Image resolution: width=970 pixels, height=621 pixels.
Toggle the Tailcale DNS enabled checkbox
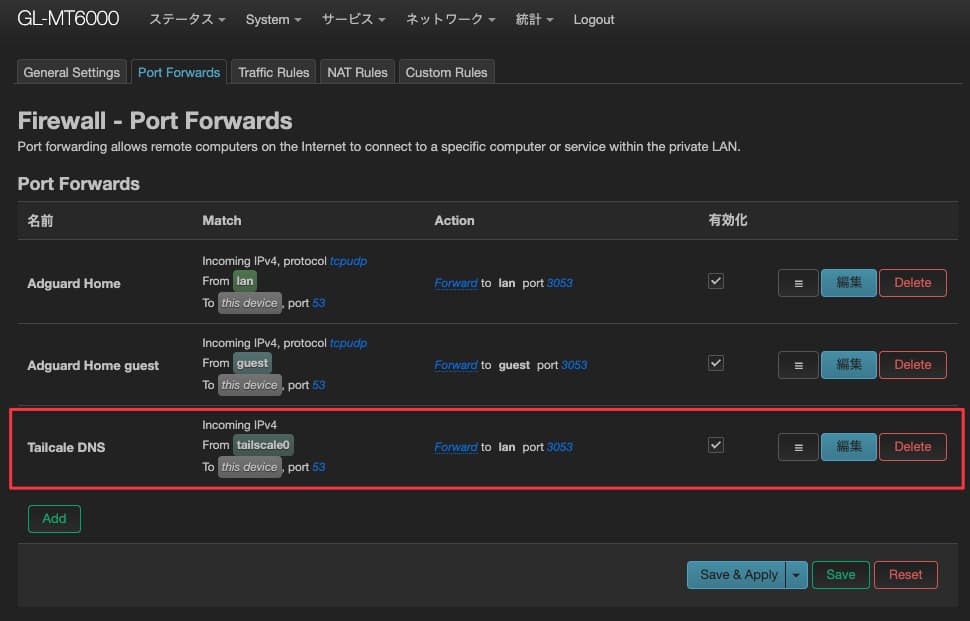(715, 446)
